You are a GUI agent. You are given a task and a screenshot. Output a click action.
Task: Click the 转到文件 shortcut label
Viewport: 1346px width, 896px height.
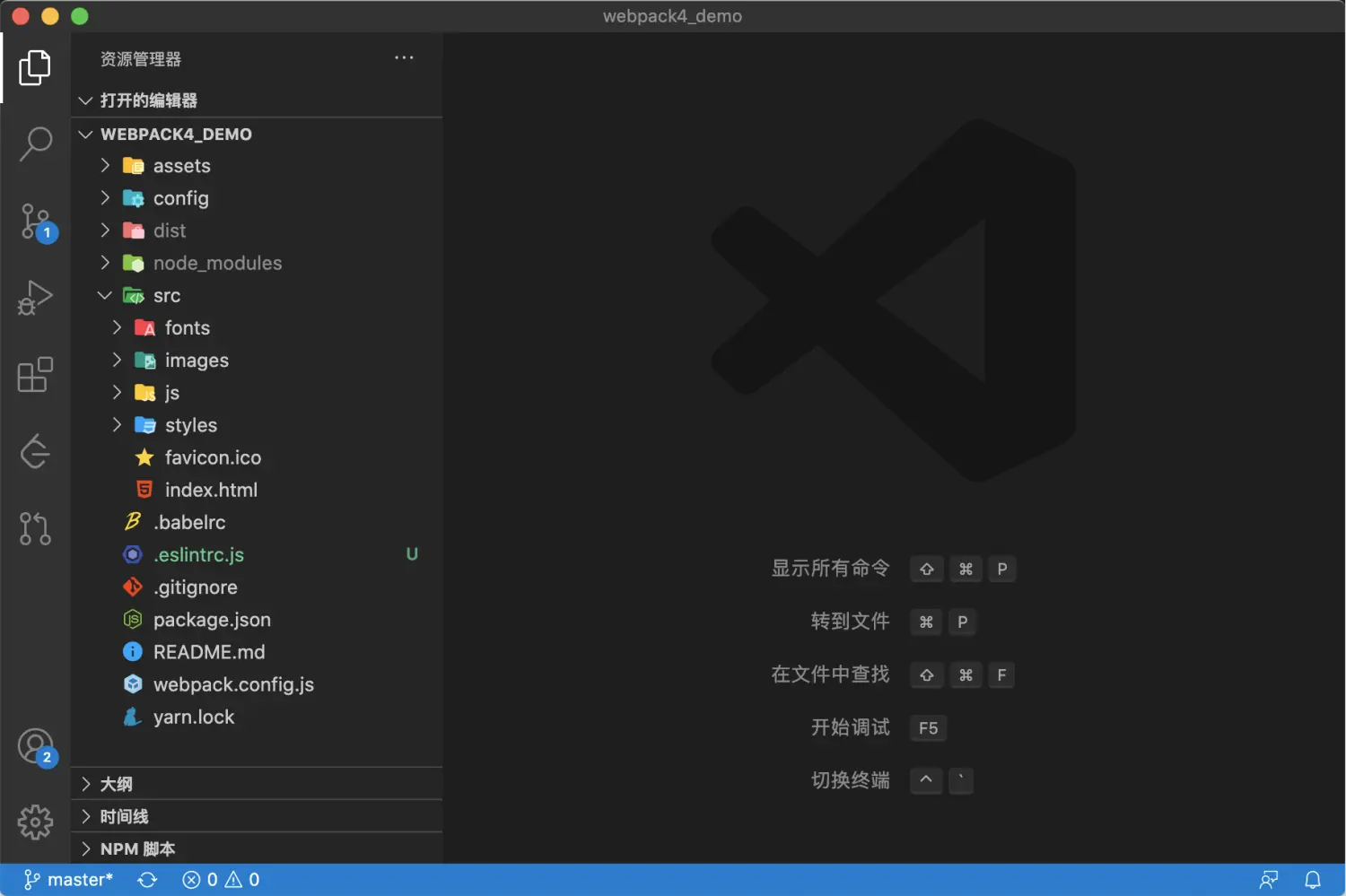(x=850, y=622)
